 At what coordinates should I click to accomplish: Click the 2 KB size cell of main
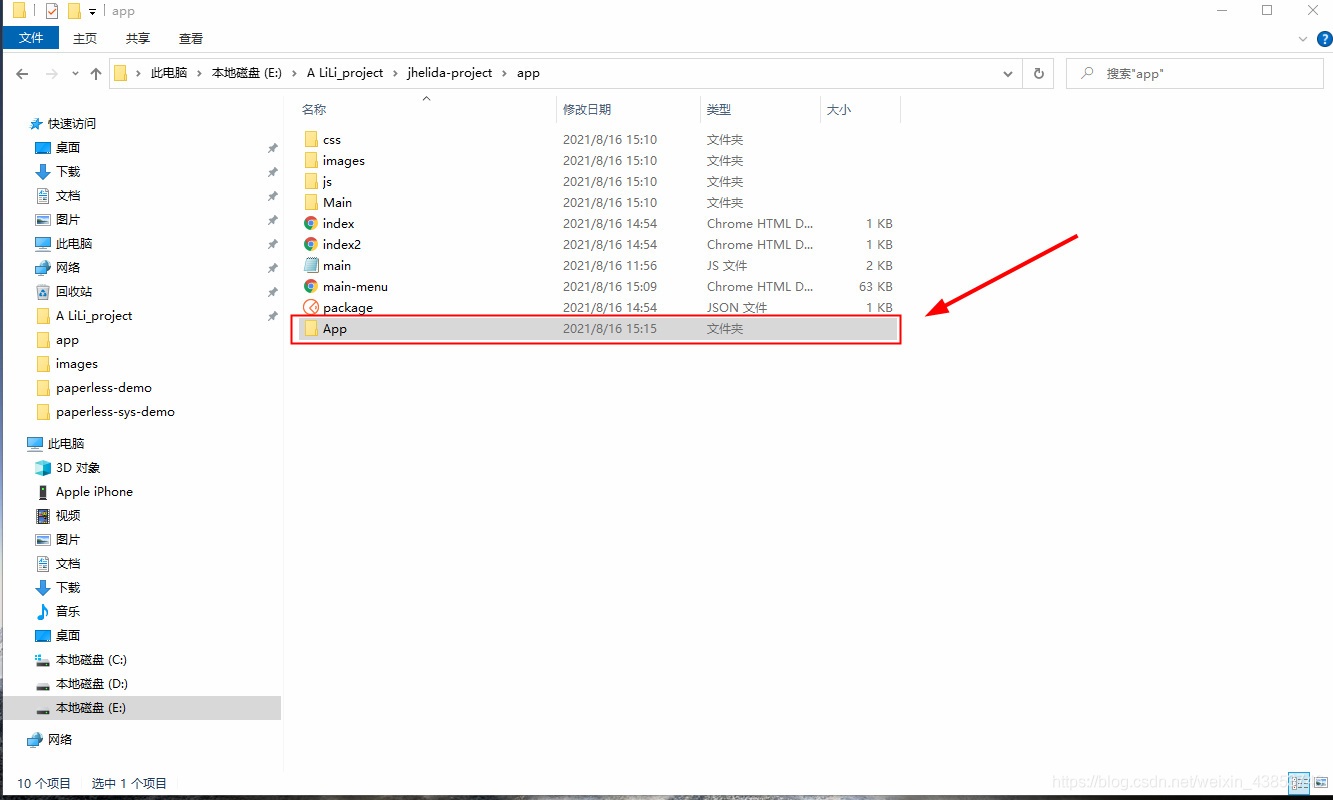(x=879, y=265)
